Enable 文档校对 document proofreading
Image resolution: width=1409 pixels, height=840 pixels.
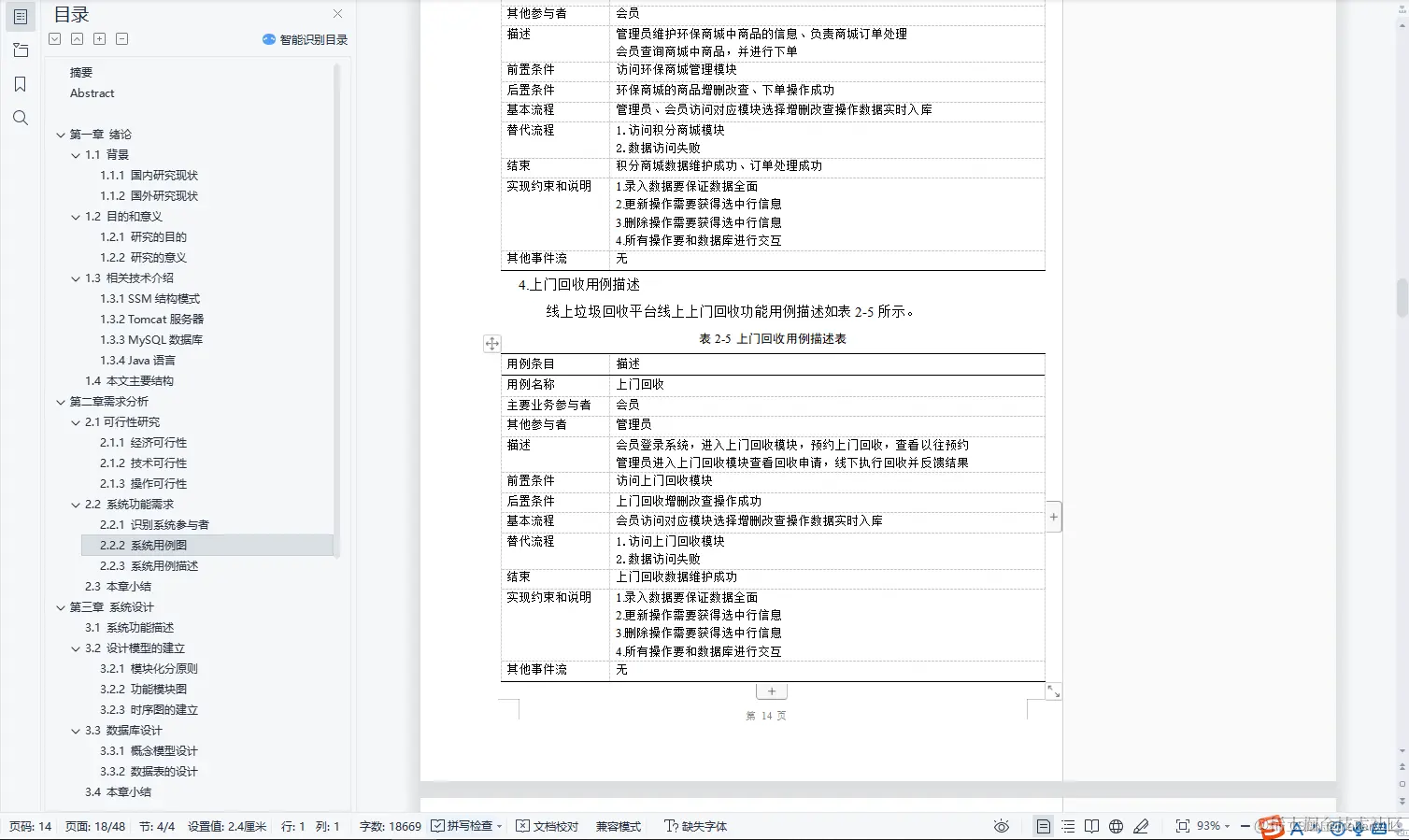547,826
